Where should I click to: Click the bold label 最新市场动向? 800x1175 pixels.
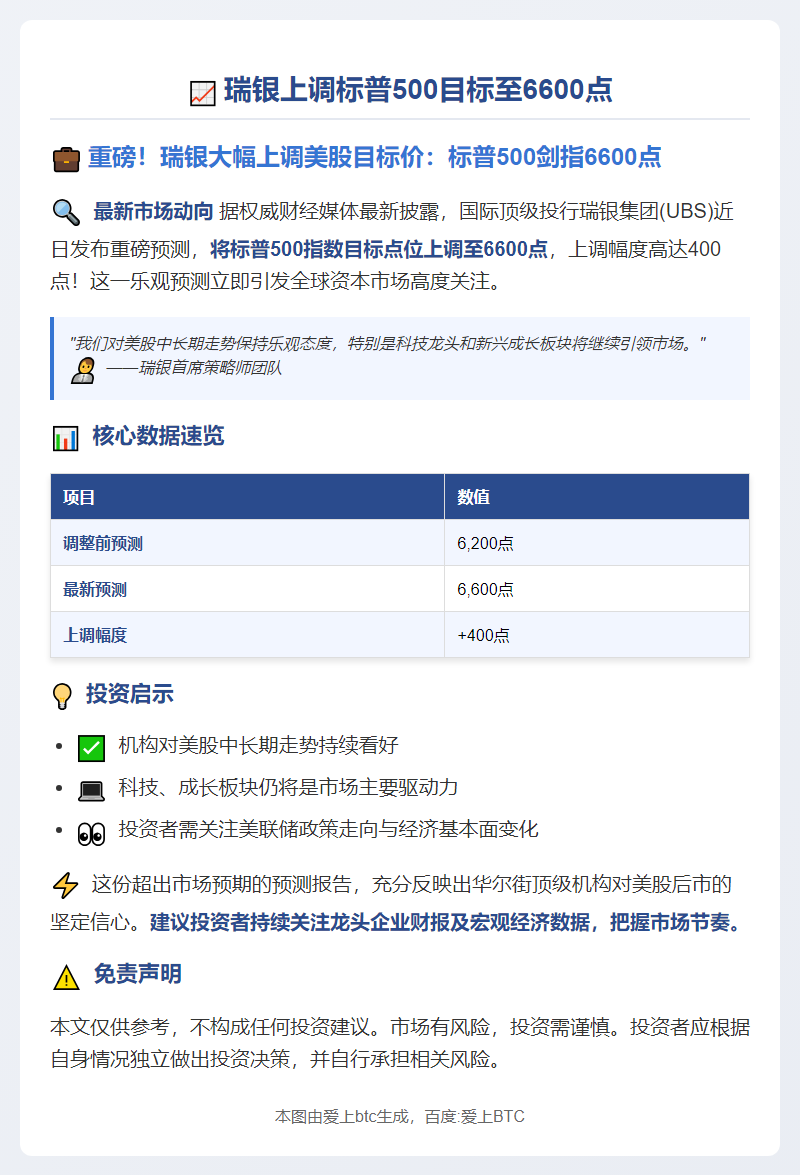point(154,211)
